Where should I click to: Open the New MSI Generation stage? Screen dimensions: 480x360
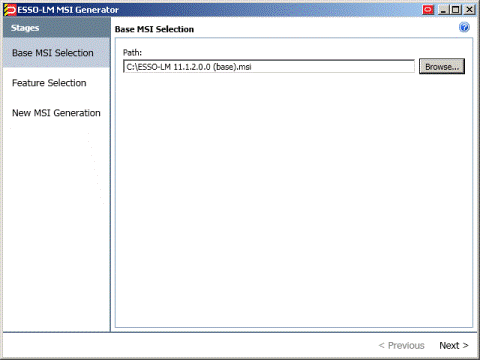pyautogui.click(x=56, y=113)
